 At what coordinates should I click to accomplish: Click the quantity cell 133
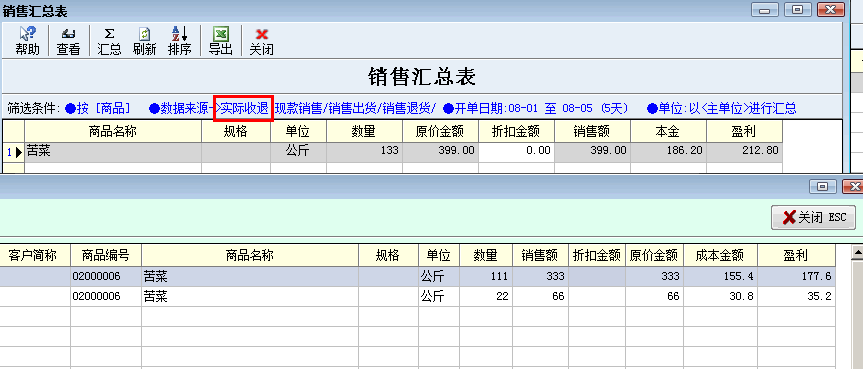(x=364, y=152)
